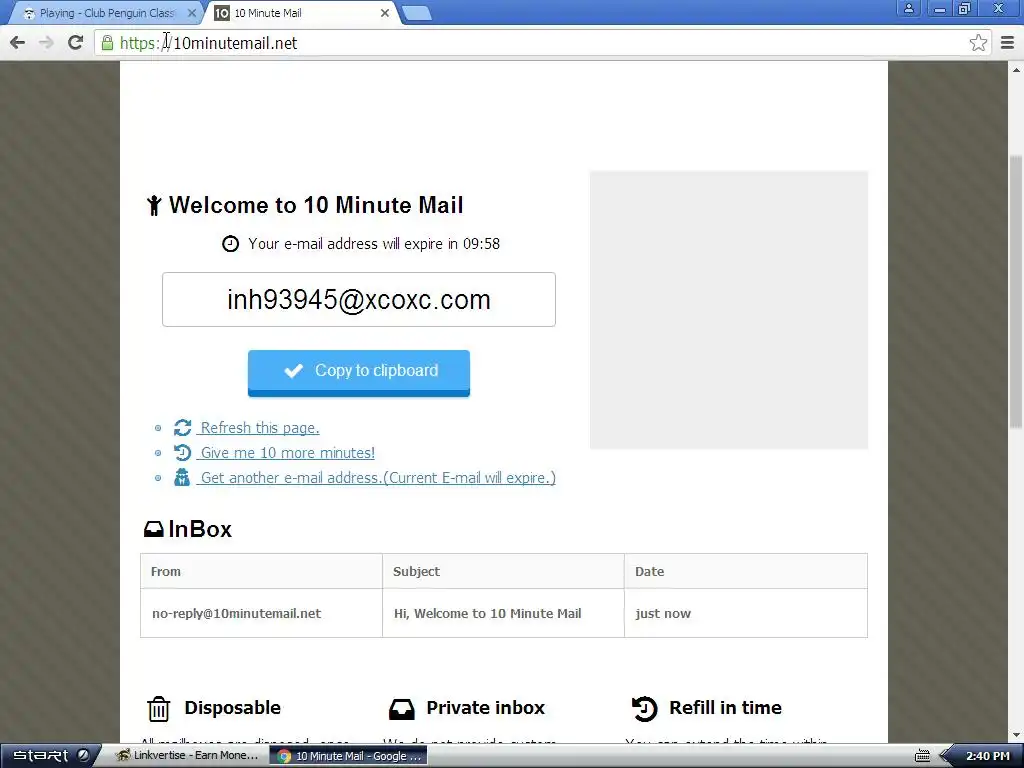This screenshot has height=768, width=1024.
Task: Click the scrollbar up arrow
Action: point(1016,69)
